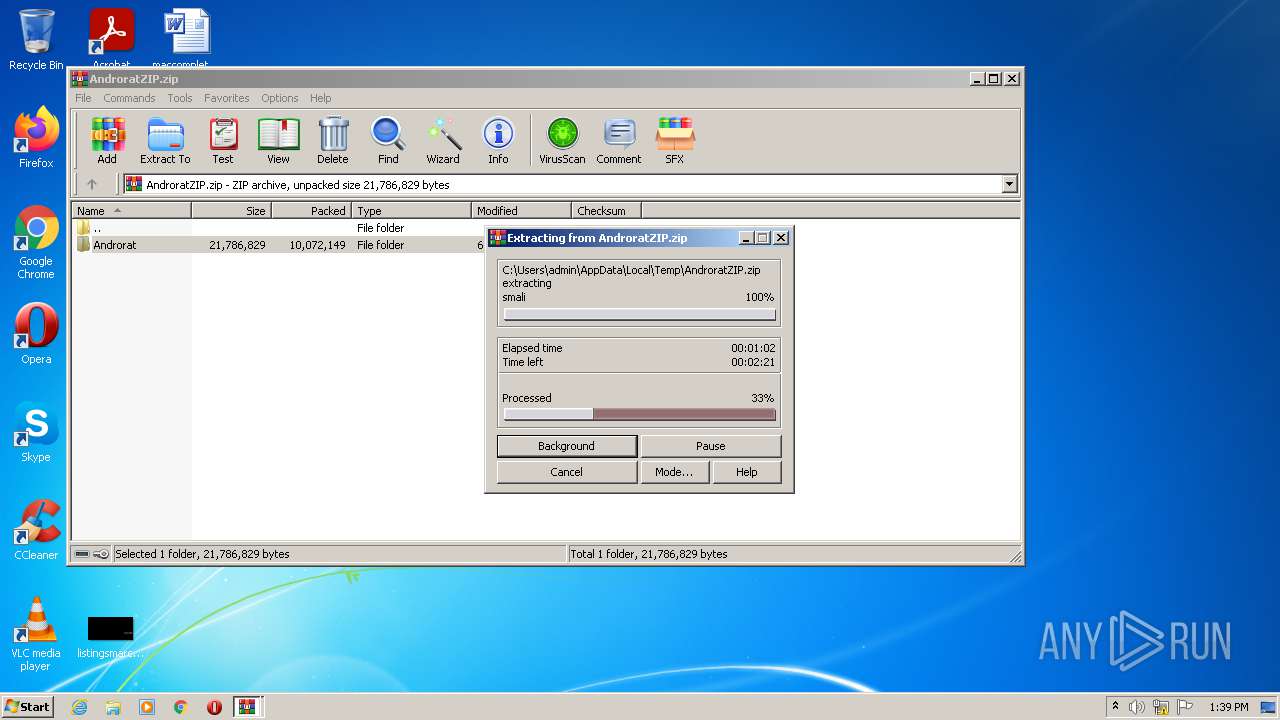
Task: Select the Androrat folder row
Action: click(x=280, y=245)
